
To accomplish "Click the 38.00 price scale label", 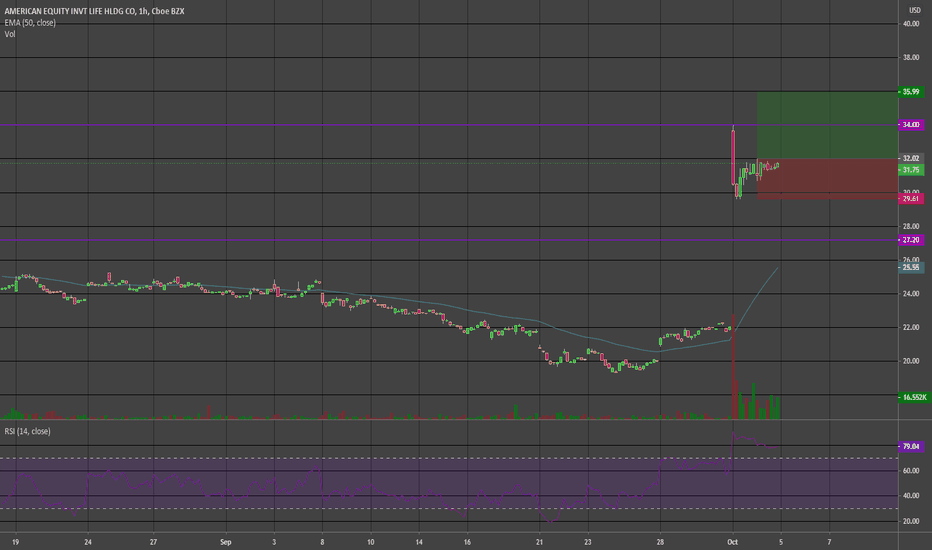I will (911, 58).
